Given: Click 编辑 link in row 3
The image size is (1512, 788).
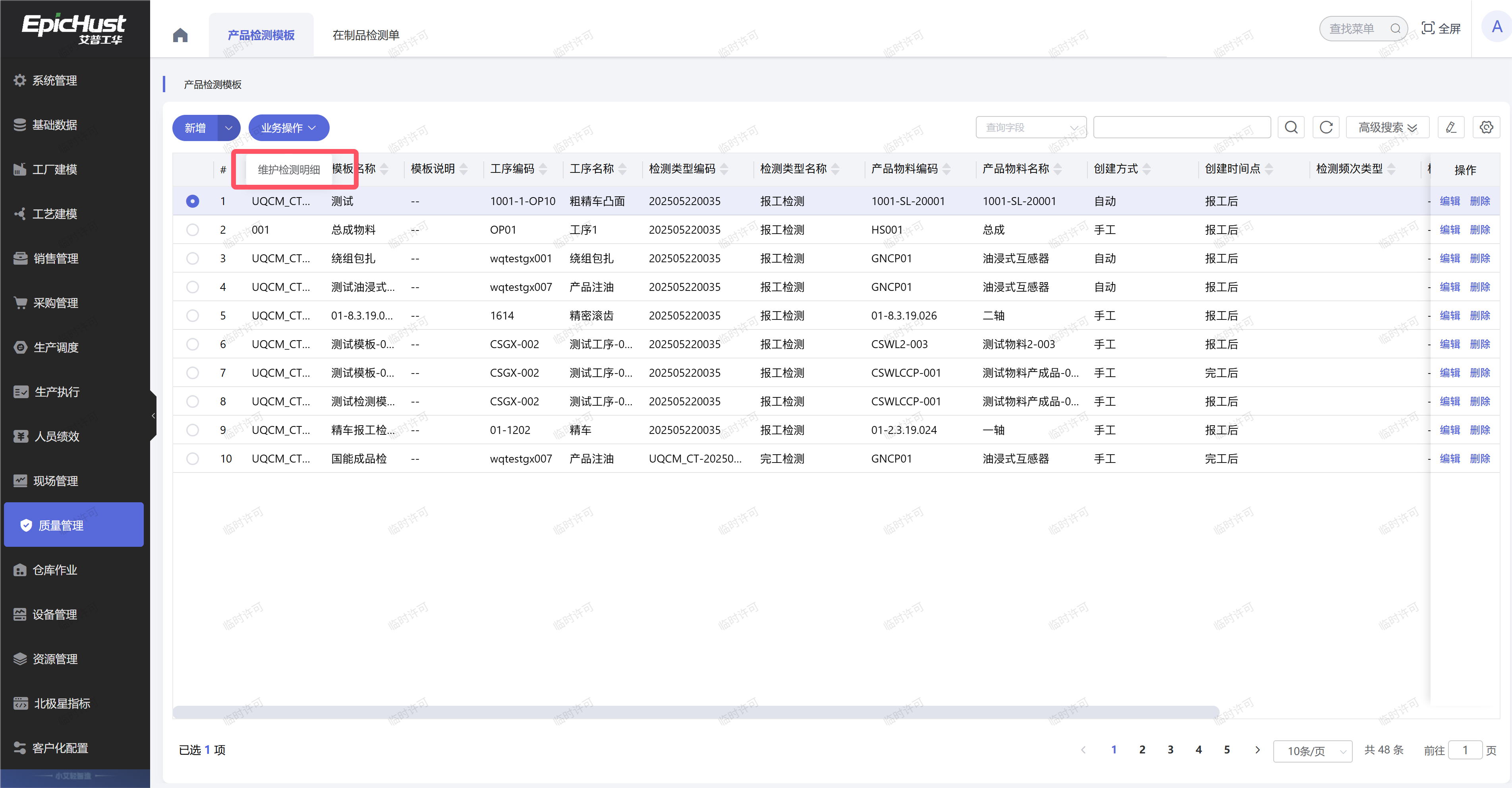Looking at the screenshot, I should tap(1449, 258).
